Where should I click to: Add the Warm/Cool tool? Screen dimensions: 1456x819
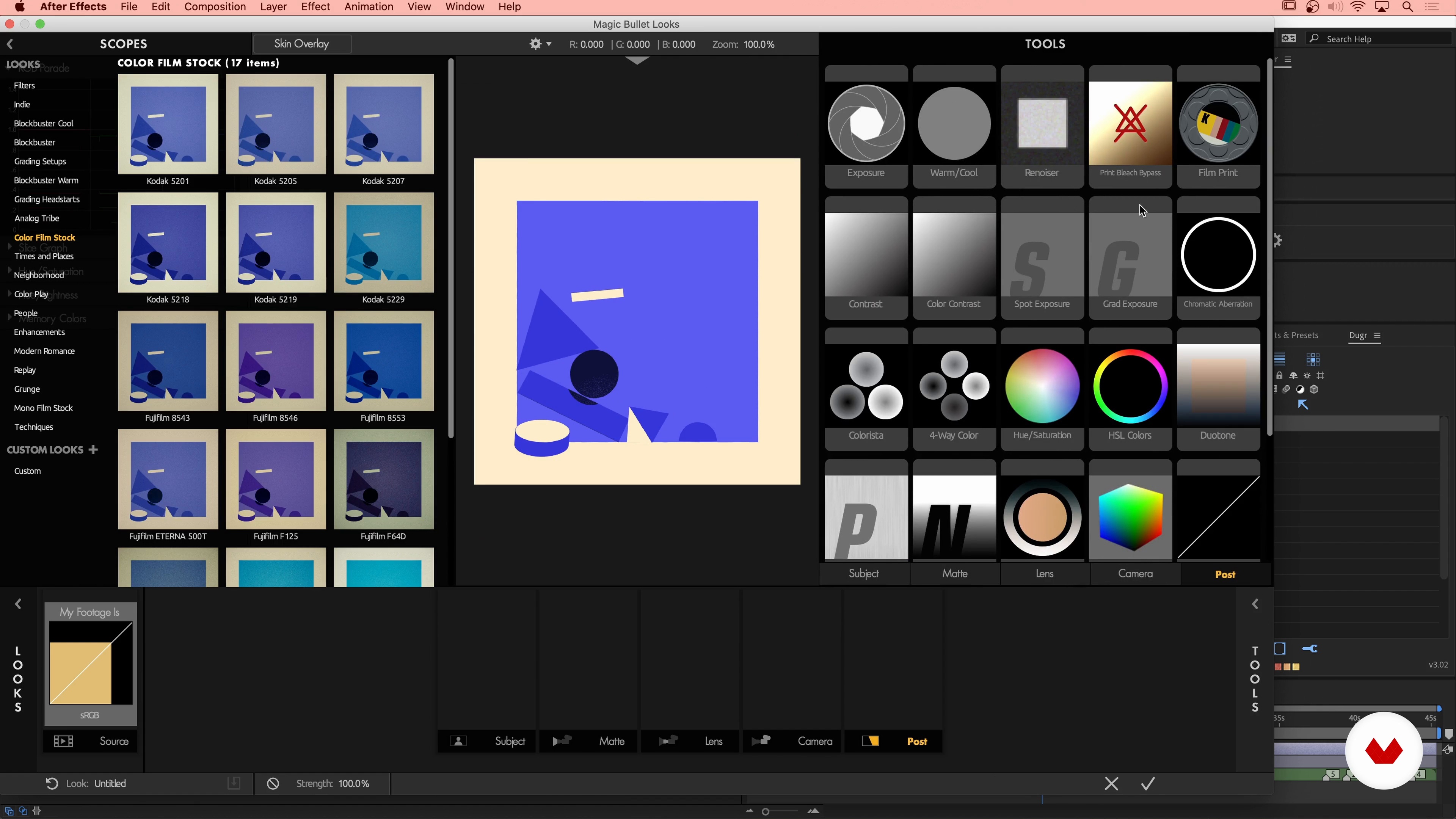[x=954, y=127]
